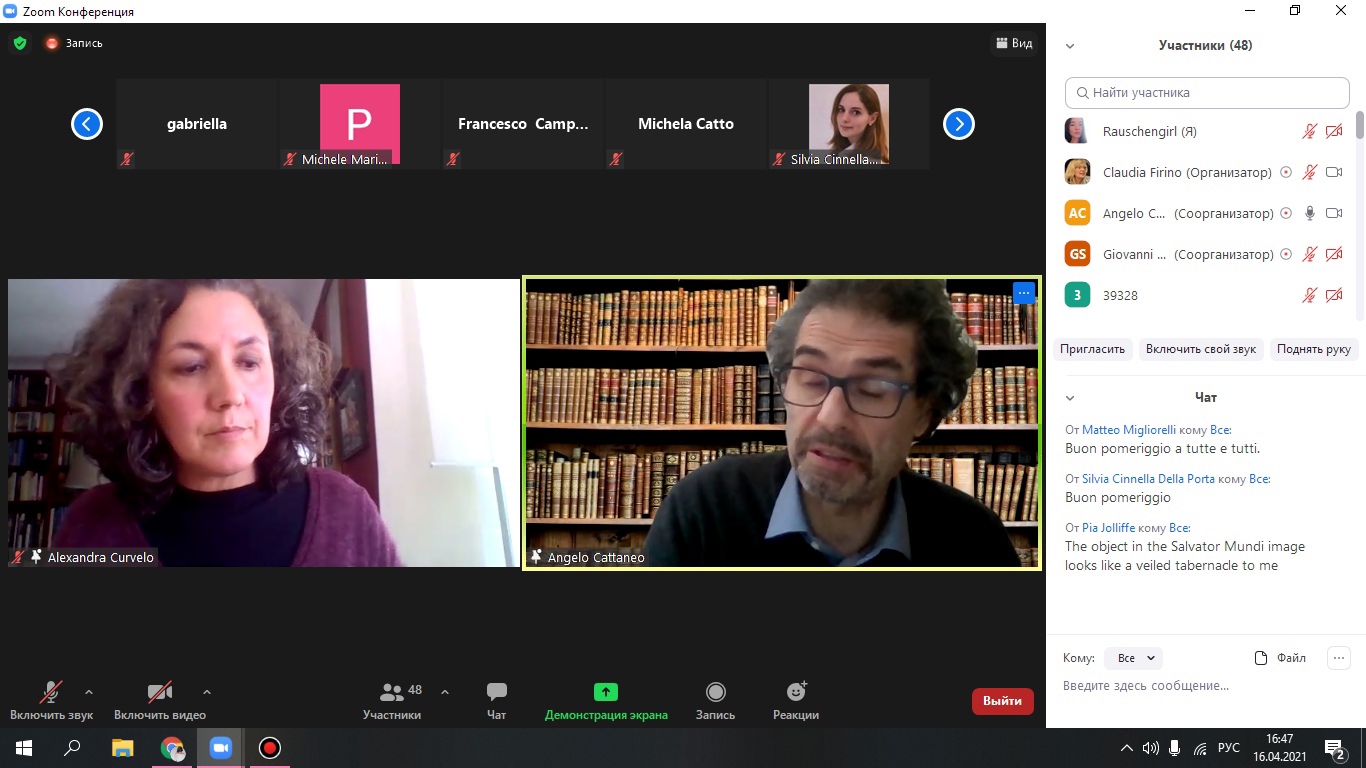
Task: Expand audio options arrow next to microphone
Action: (89, 691)
